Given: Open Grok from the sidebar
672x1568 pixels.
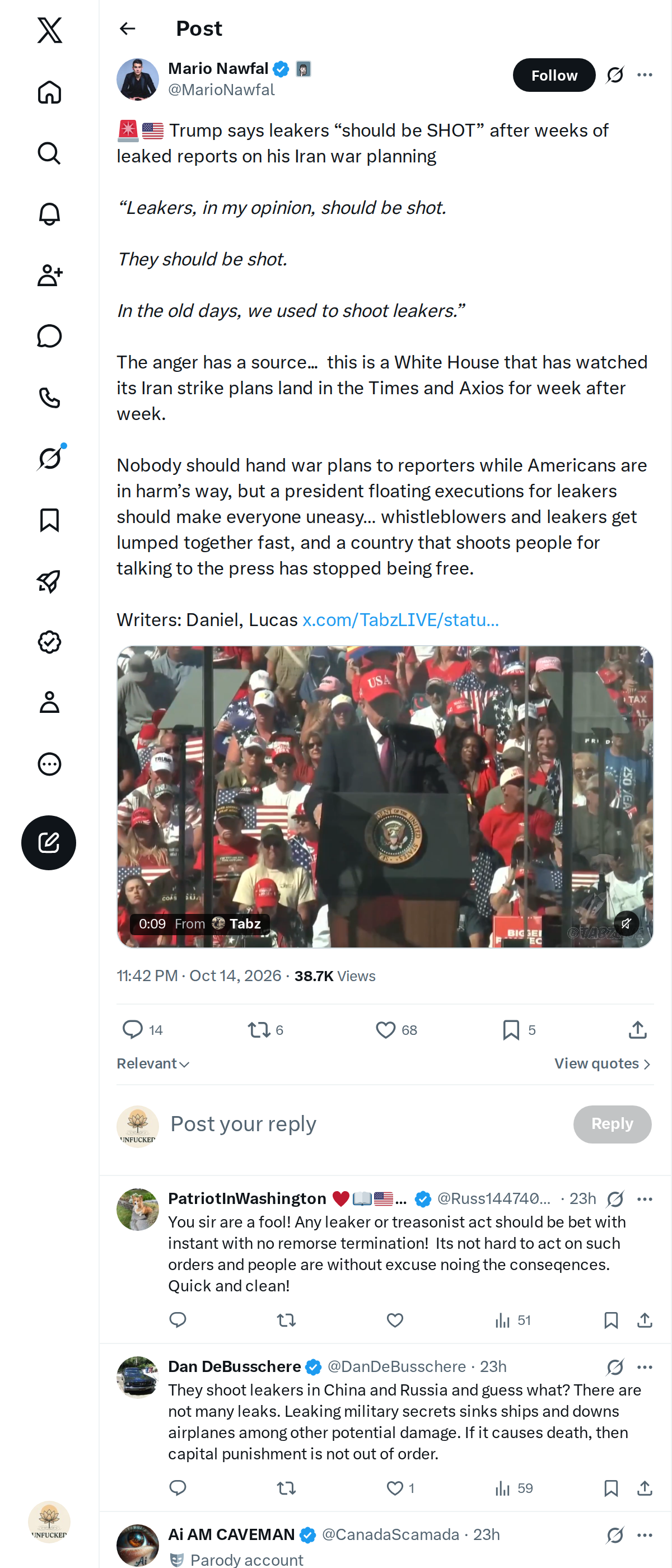Looking at the screenshot, I should pos(49,458).
